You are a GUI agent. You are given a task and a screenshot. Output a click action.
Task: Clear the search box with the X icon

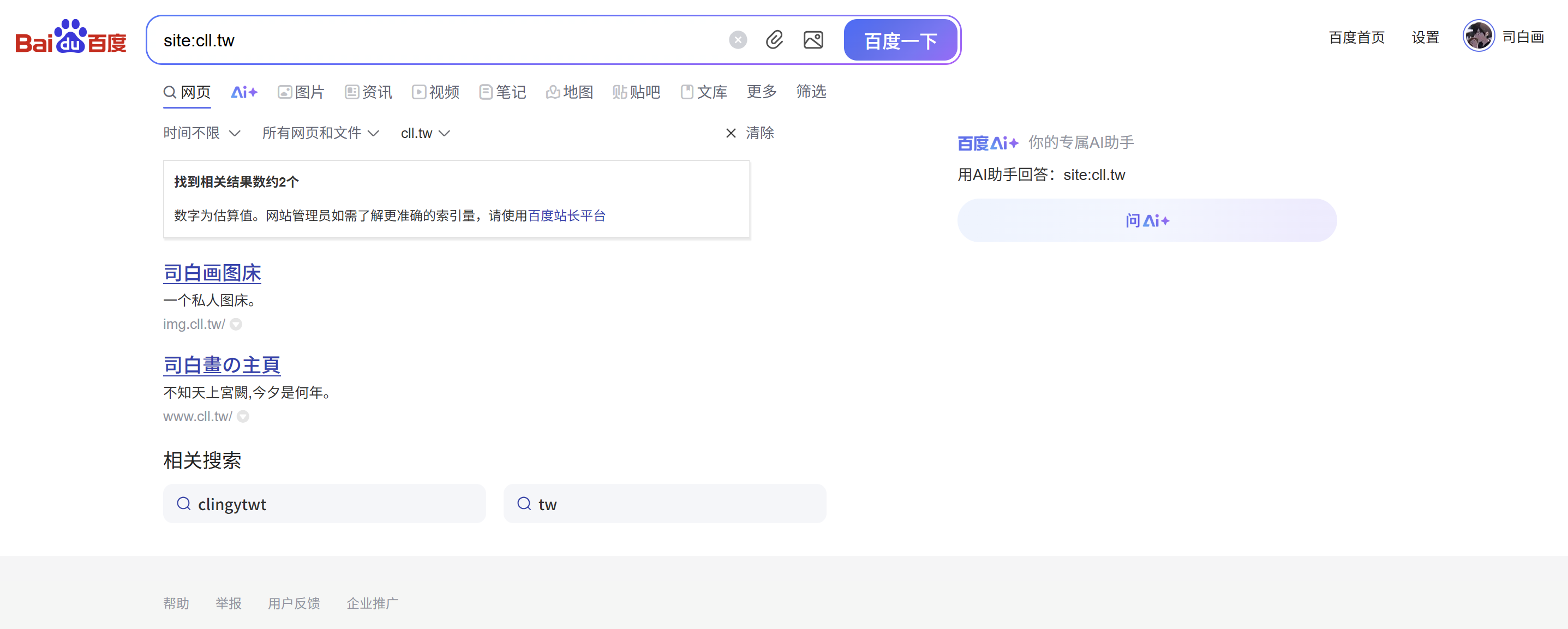point(738,40)
